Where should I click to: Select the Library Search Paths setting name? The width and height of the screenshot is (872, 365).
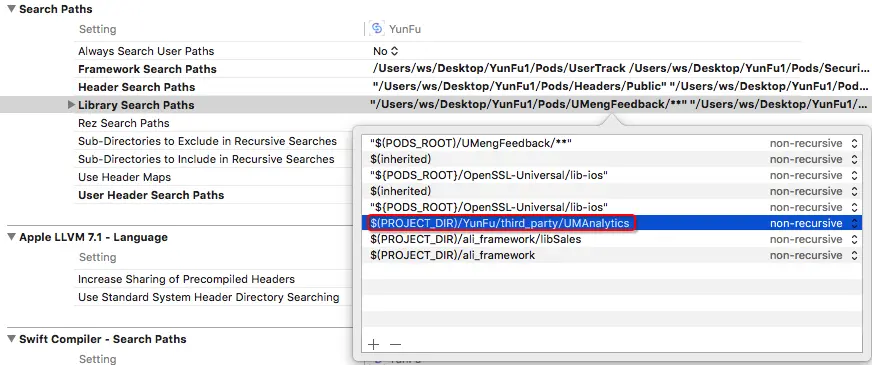tap(136, 105)
